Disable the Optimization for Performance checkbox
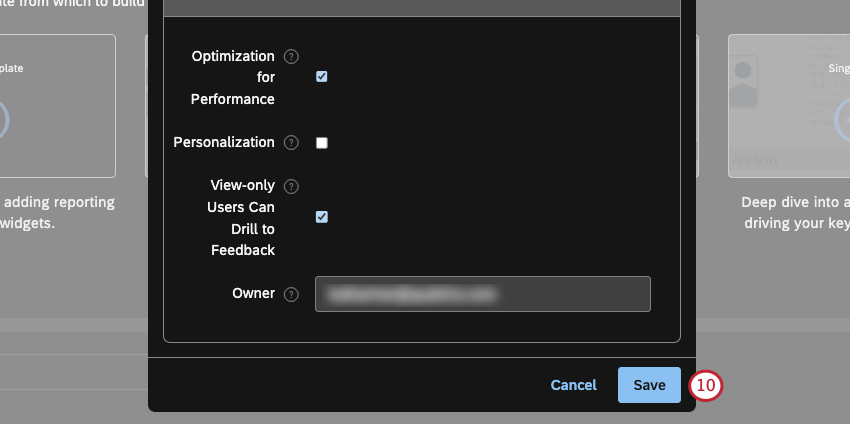Viewport: 850px width, 424px height. coord(322,76)
